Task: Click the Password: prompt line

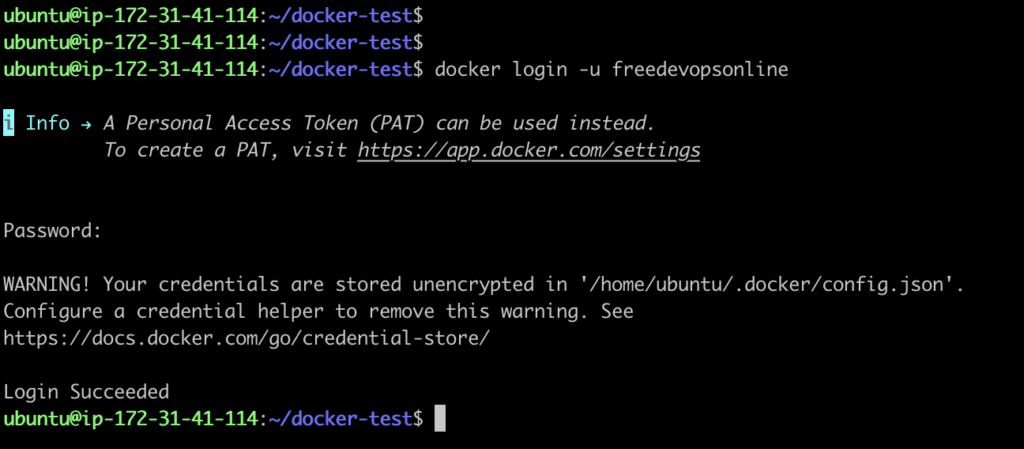Action: tap(53, 231)
